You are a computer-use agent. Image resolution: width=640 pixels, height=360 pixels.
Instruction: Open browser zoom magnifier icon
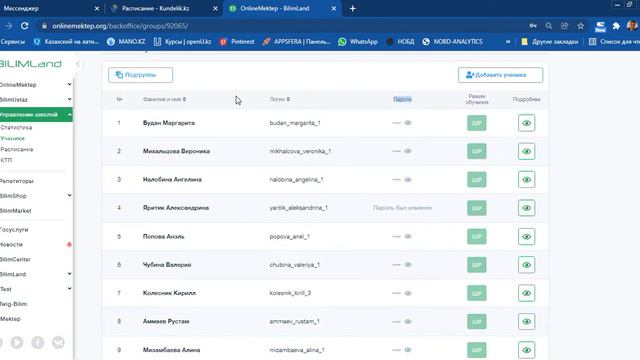pyautogui.click(x=549, y=26)
